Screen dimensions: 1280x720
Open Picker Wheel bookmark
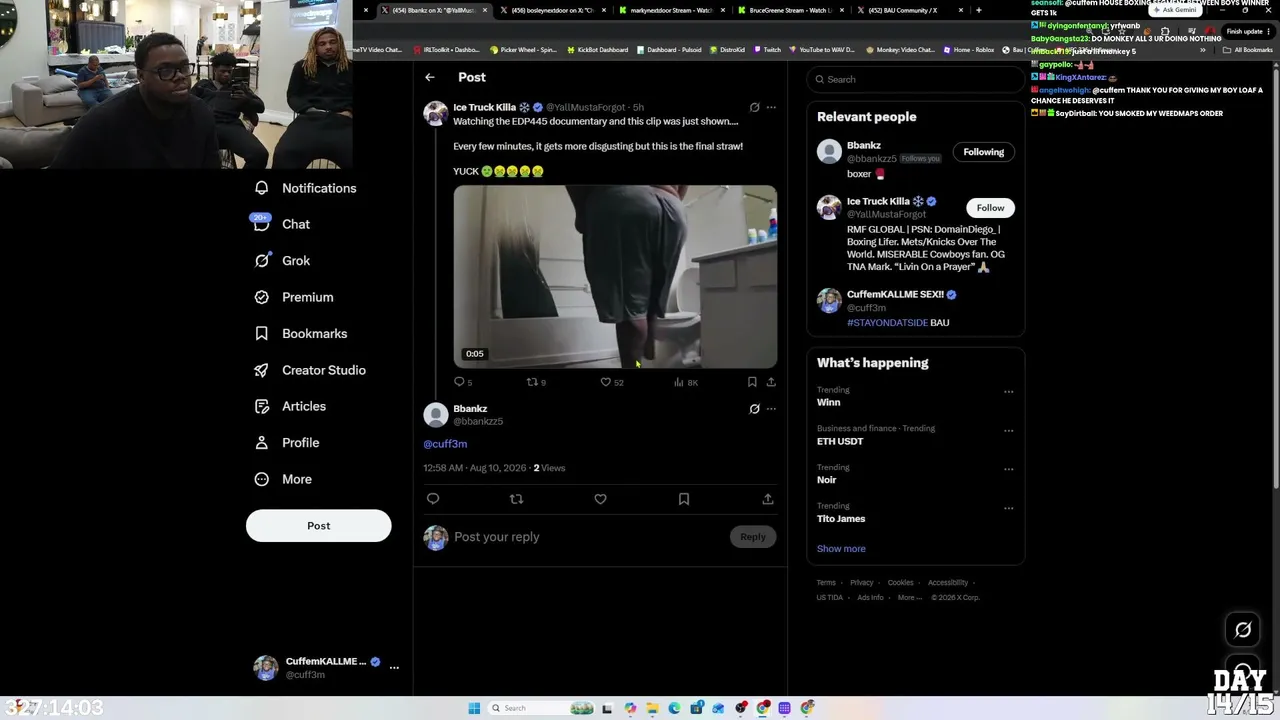(x=523, y=50)
